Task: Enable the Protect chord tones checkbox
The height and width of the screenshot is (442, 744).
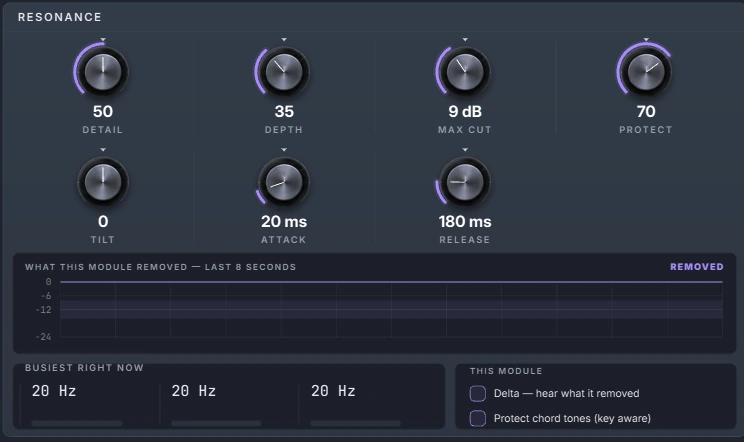Action: pos(477,418)
